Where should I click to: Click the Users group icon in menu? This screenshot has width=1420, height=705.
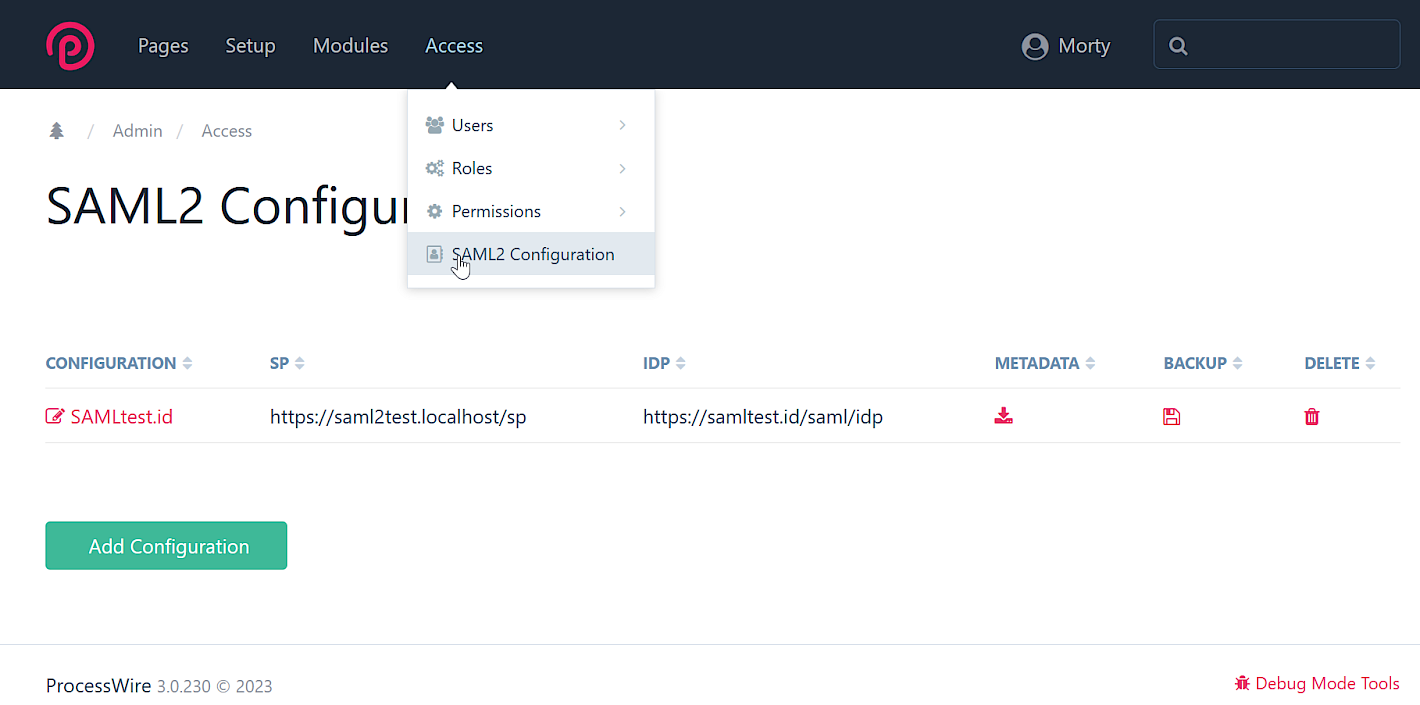[x=434, y=125]
